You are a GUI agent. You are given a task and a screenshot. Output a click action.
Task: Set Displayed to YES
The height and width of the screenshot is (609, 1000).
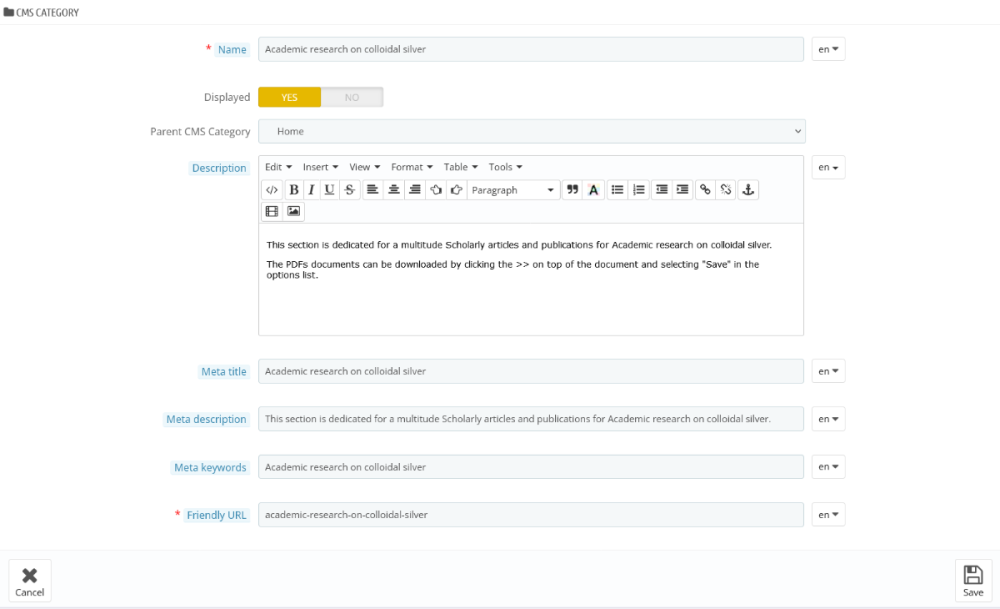click(289, 97)
